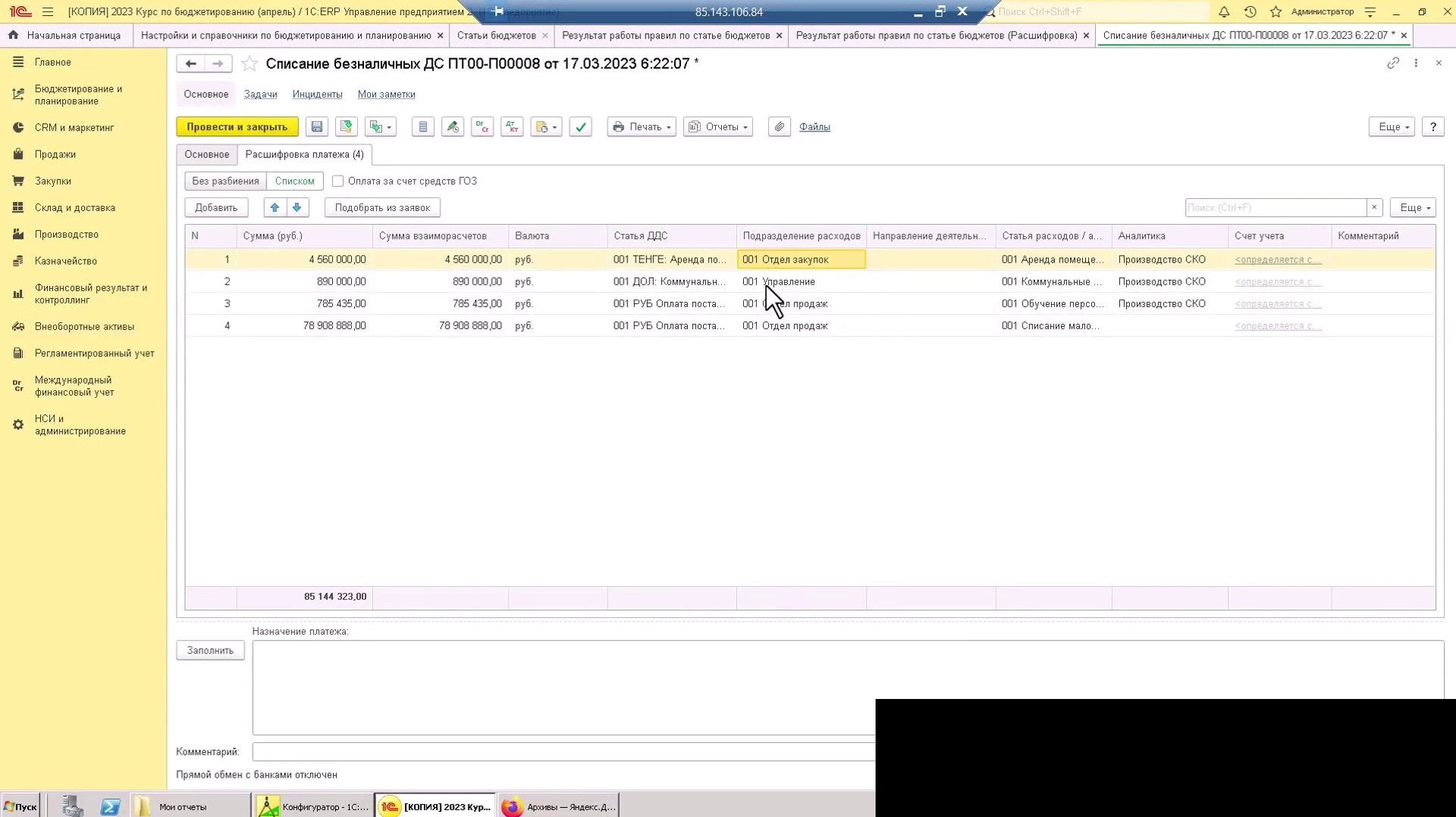Move row down with blue arrow
Image resolution: width=1456 pixels, height=817 pixels.
click(297, 208)
